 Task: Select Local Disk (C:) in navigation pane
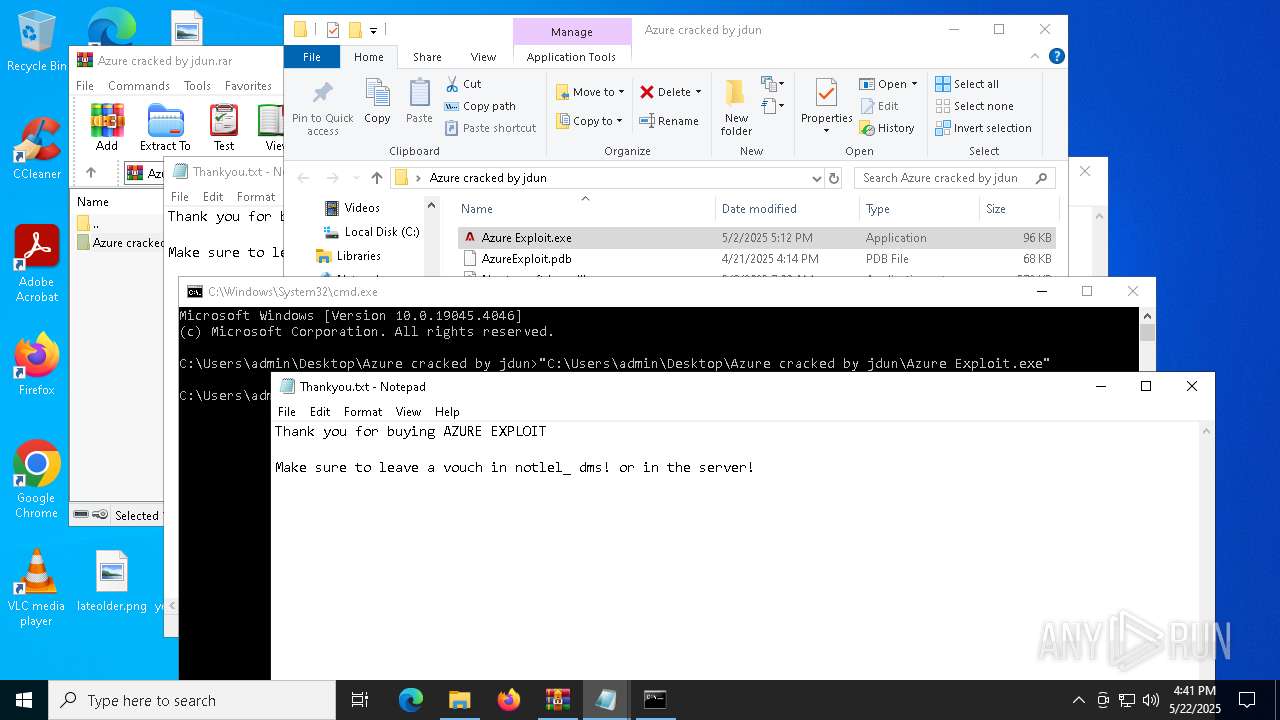coord(371,232)
